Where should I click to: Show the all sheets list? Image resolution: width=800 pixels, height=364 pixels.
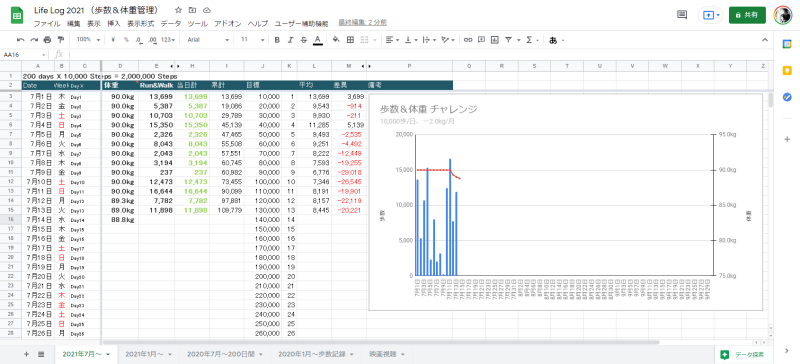(41, 354)
